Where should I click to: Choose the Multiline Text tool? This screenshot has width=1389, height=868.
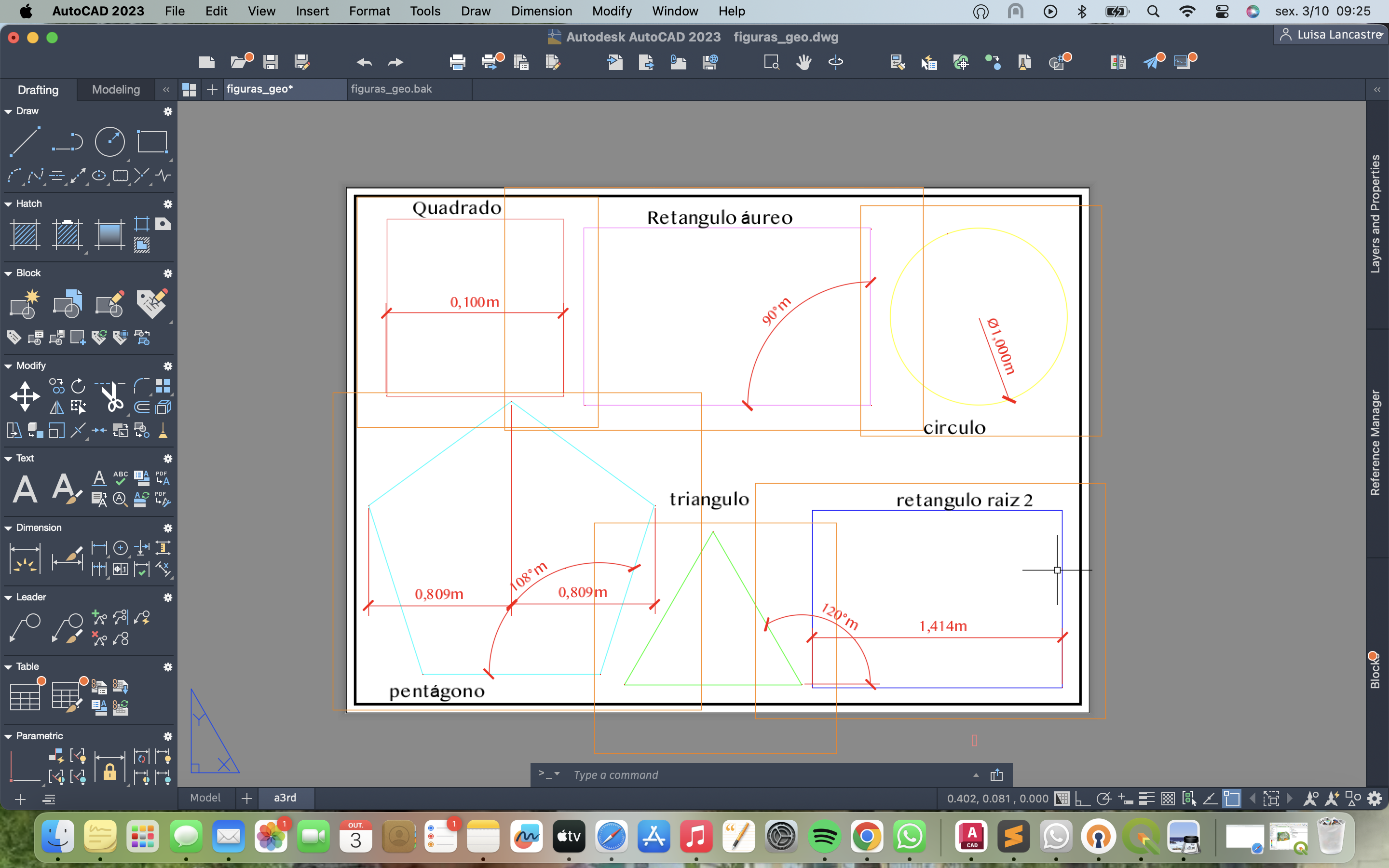coord(25,489)
